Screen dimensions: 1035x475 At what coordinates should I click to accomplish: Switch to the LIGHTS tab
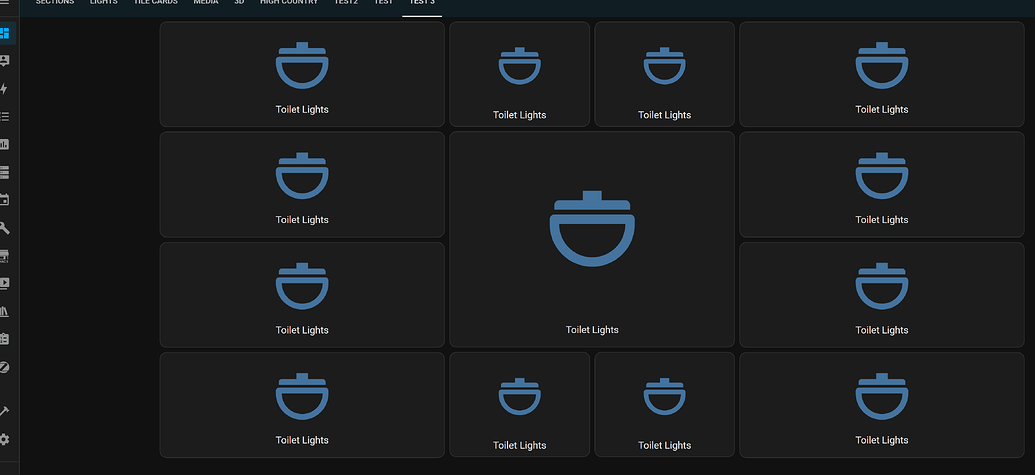coord(104,3)
